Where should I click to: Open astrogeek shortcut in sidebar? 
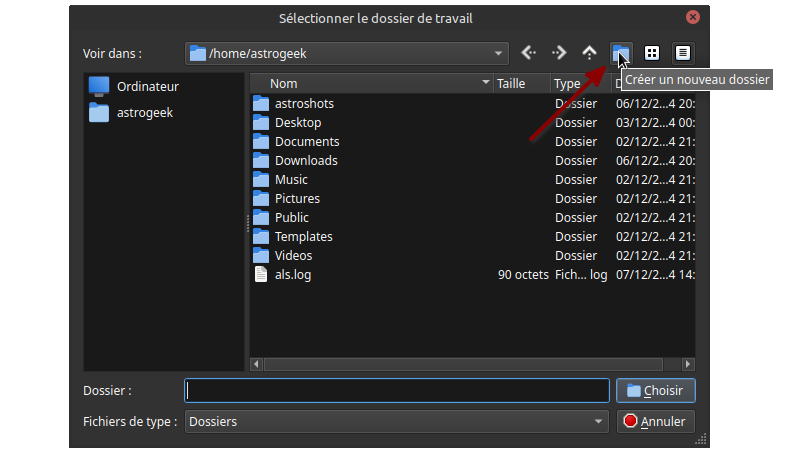point(145,113)
